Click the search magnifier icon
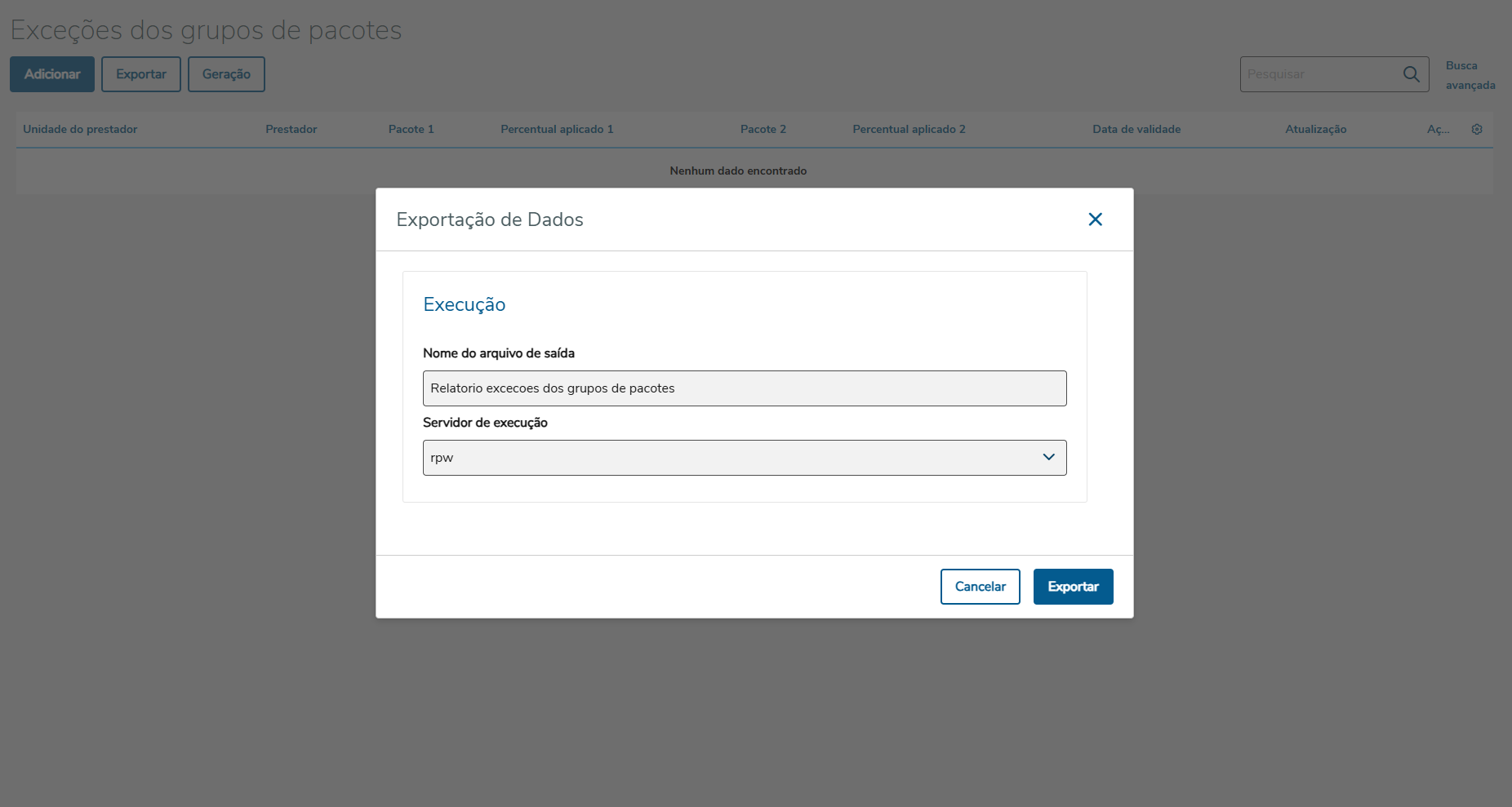The height and width of the screenshot is (807, 1512). point(1411,74)
